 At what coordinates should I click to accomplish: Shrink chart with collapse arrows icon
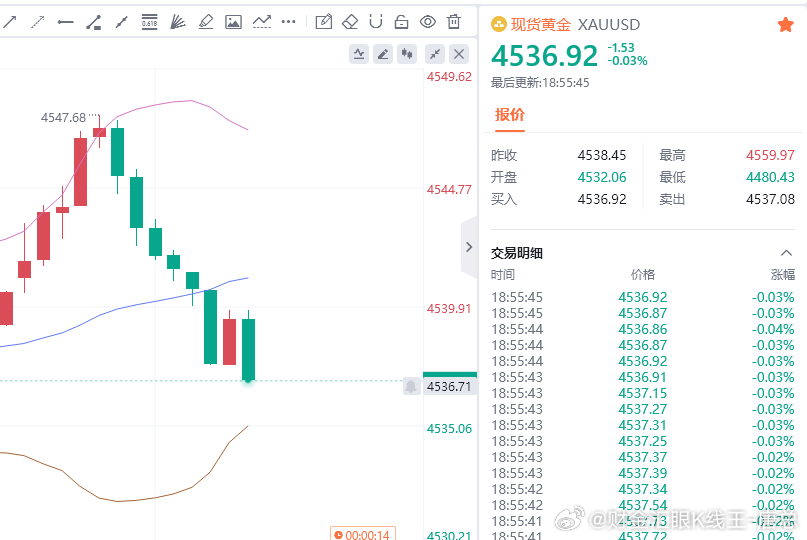tap(435, 54)
